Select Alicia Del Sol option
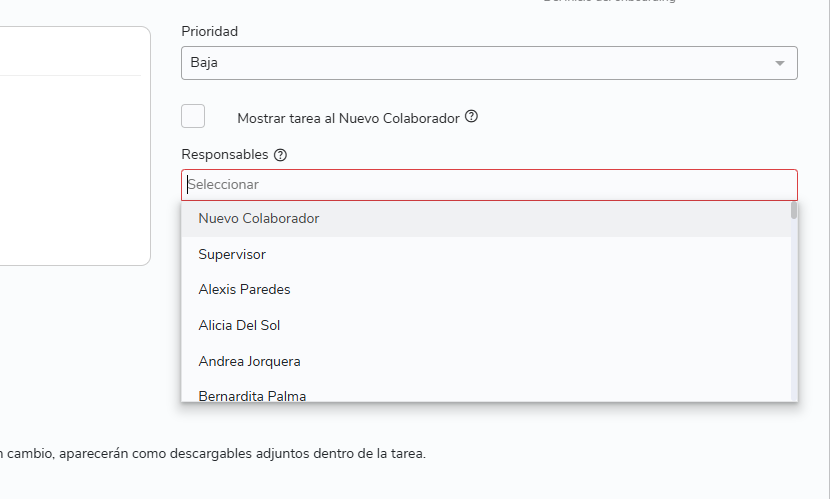Screen dimensions: 830x499 pyautogui.click(x=240, y=326)
